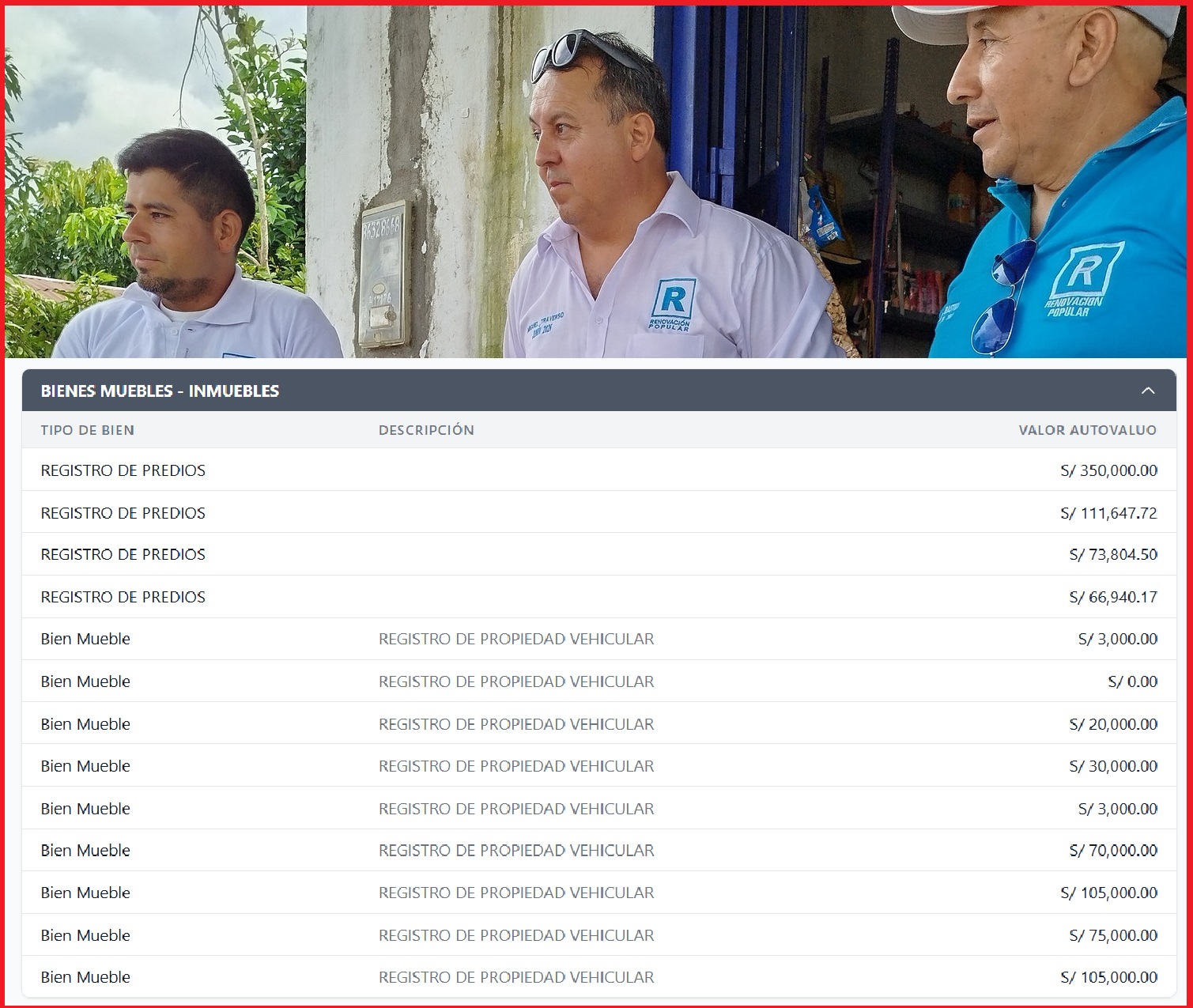1193x1008 pixels.
Task: Click vehicle description in the S/ 75,000.00 row
Action: 516,935
